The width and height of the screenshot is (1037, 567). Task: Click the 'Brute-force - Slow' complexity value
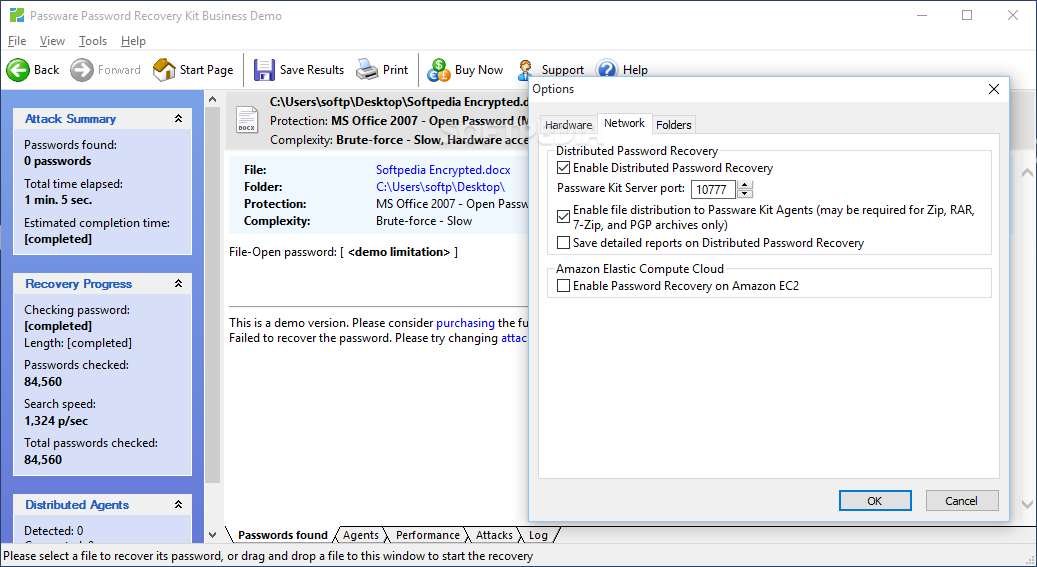424,221
